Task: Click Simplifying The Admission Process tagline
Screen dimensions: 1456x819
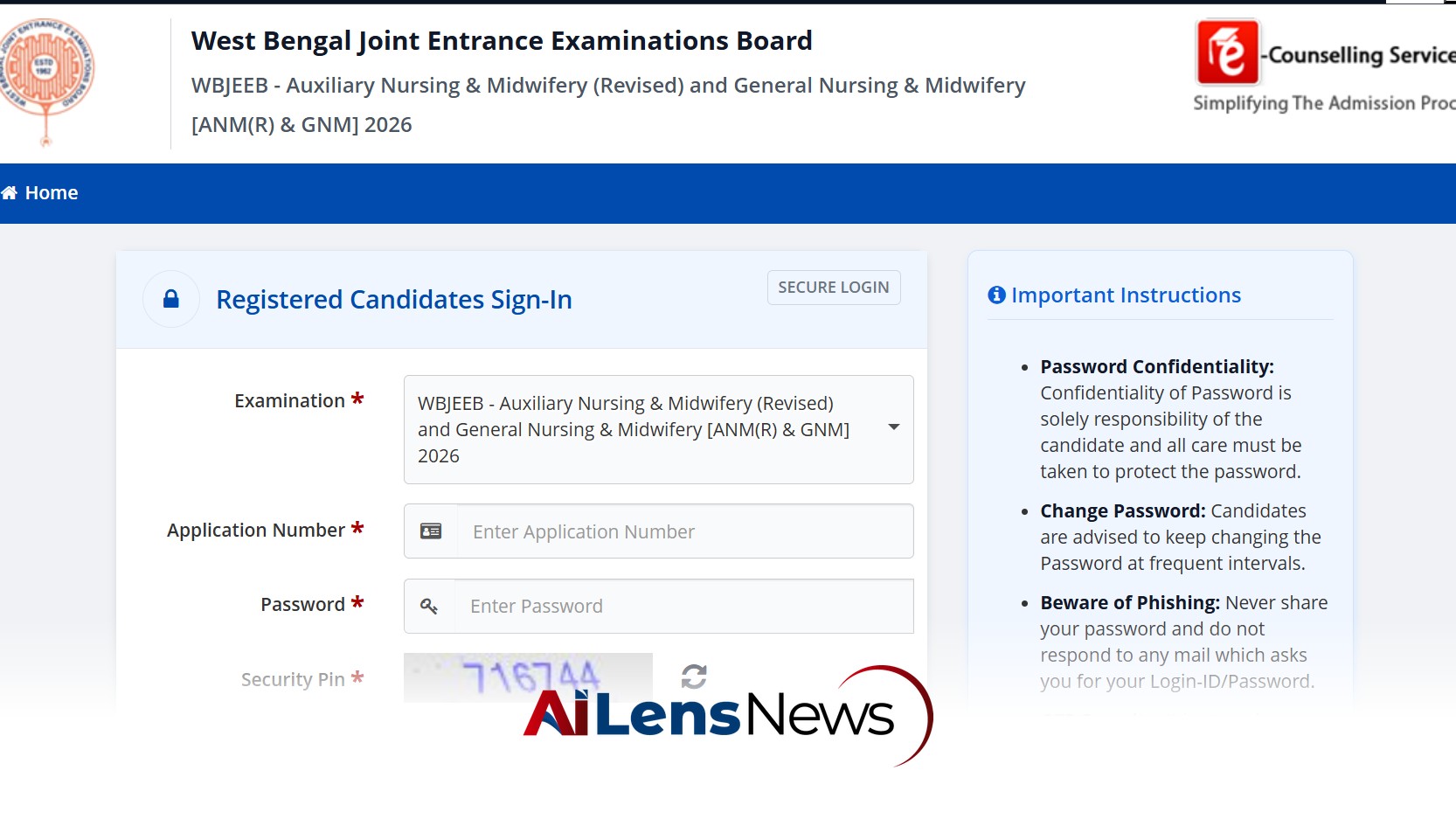Action: [1324, 103]
